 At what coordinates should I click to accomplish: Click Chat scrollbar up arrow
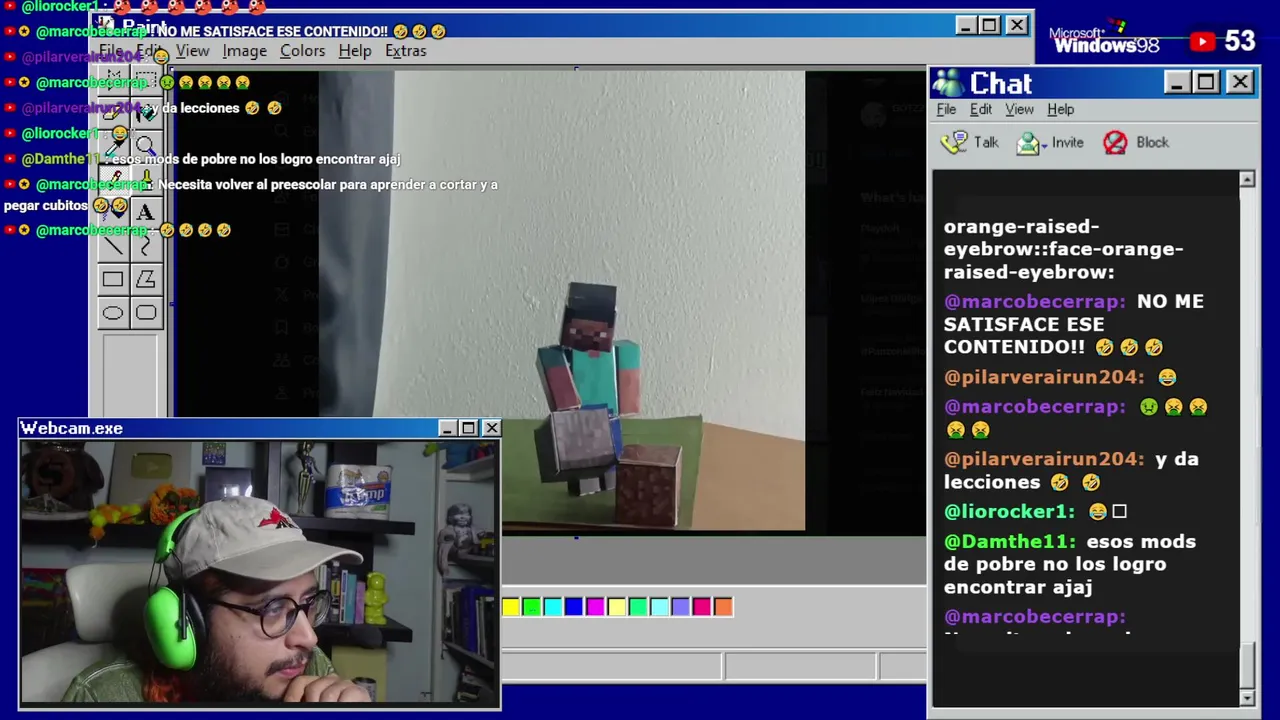click(x=1247, y=179)
